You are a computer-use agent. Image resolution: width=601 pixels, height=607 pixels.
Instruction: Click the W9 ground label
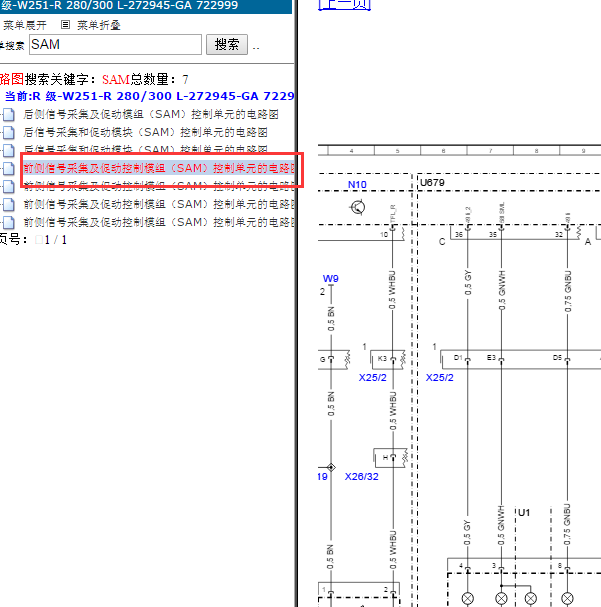330,278
